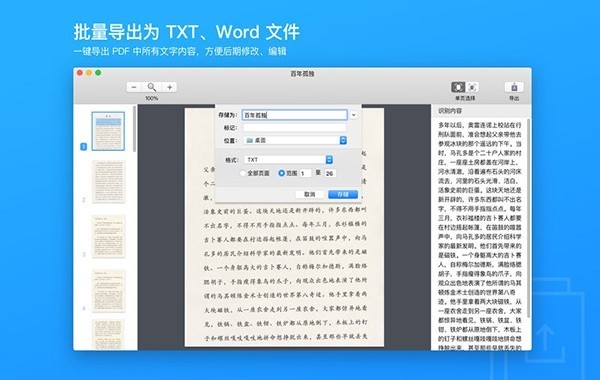This screenshot has height=380, width=600.
Task: Open the 位置 location dropdown
Action: click(295, 140)
